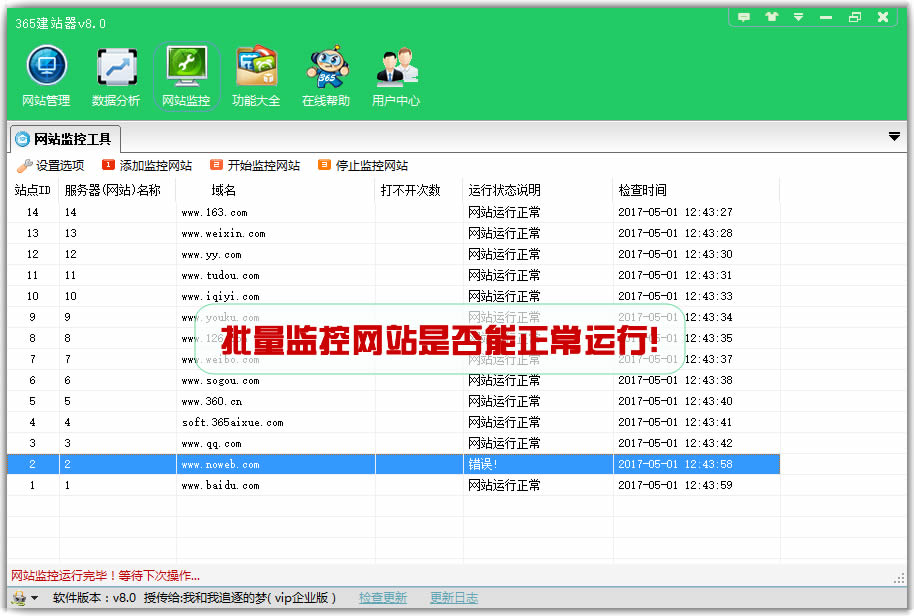This screenshot has width=914, height=616.
Task: Open status bar bottom-left icon dropdown
Action: (26, 598)
